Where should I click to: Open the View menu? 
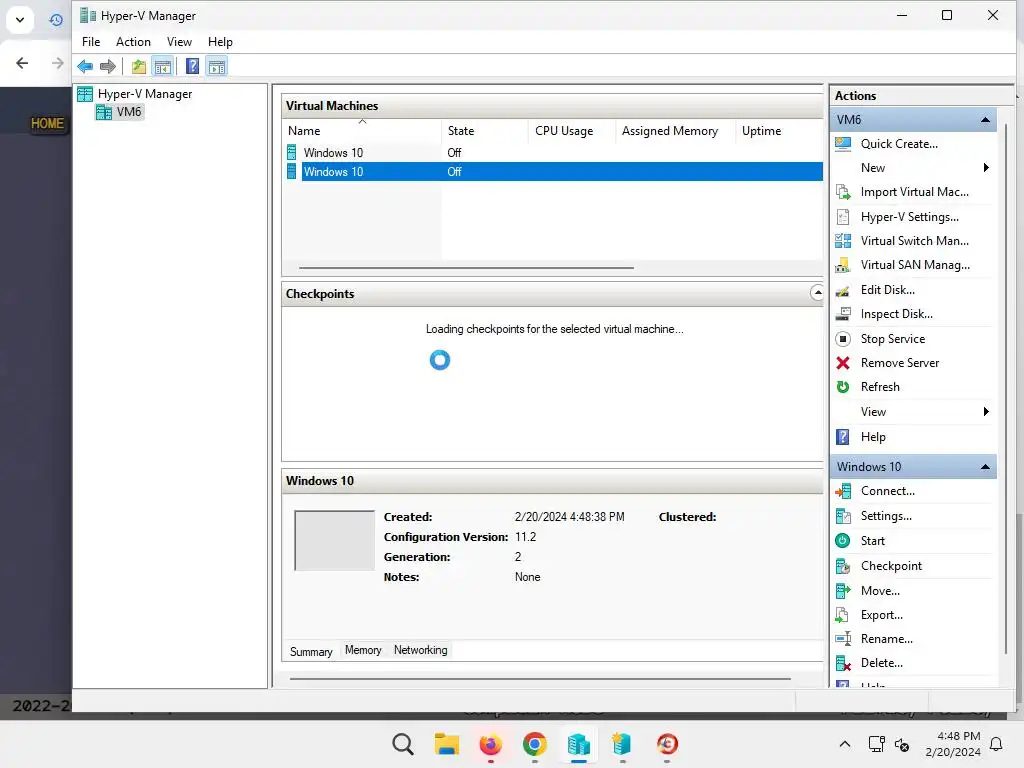click(x=179, y=42)
